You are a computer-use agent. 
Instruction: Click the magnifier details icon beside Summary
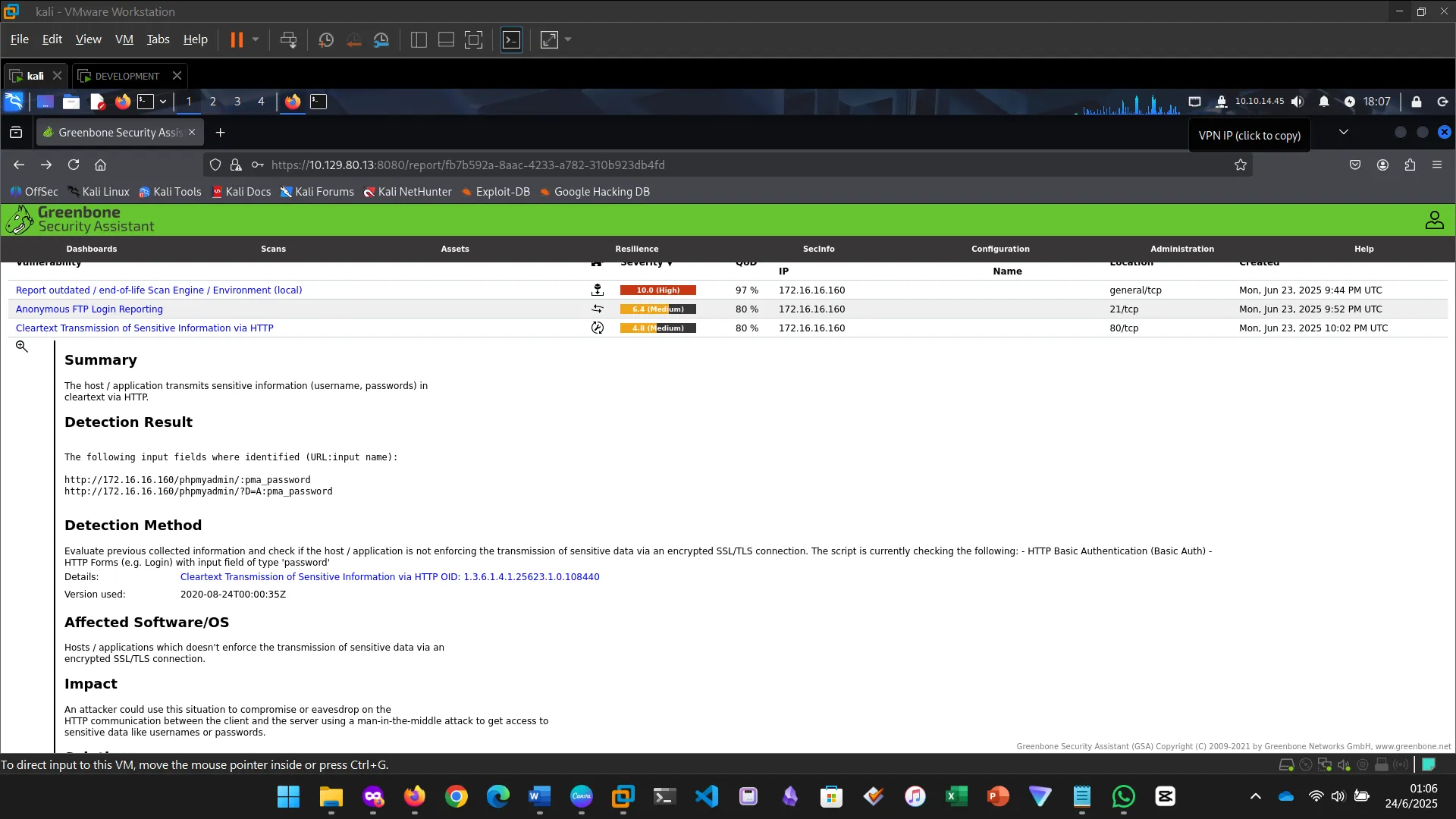pos(22,347)
